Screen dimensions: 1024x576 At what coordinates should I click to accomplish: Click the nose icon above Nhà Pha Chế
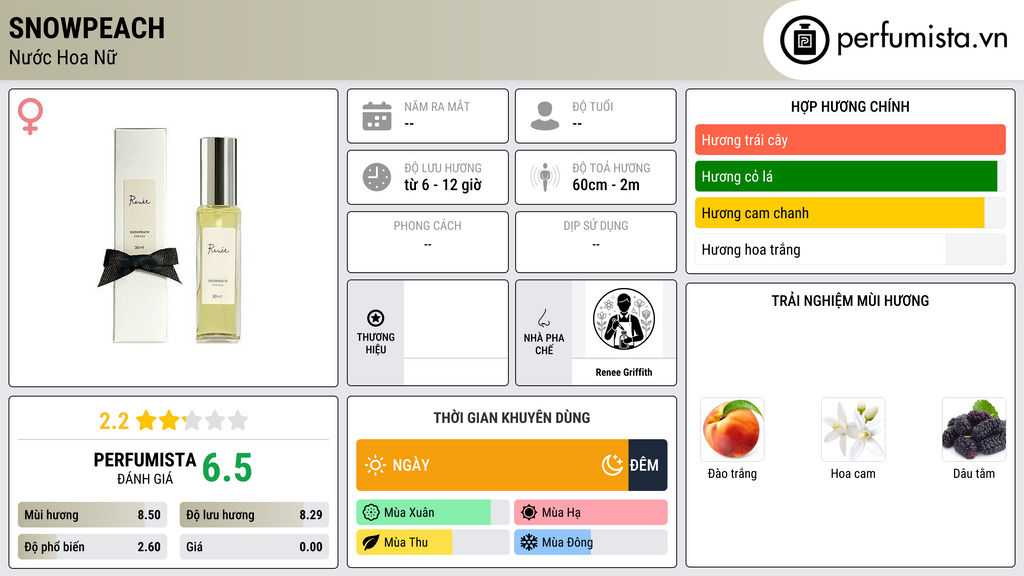543,318
